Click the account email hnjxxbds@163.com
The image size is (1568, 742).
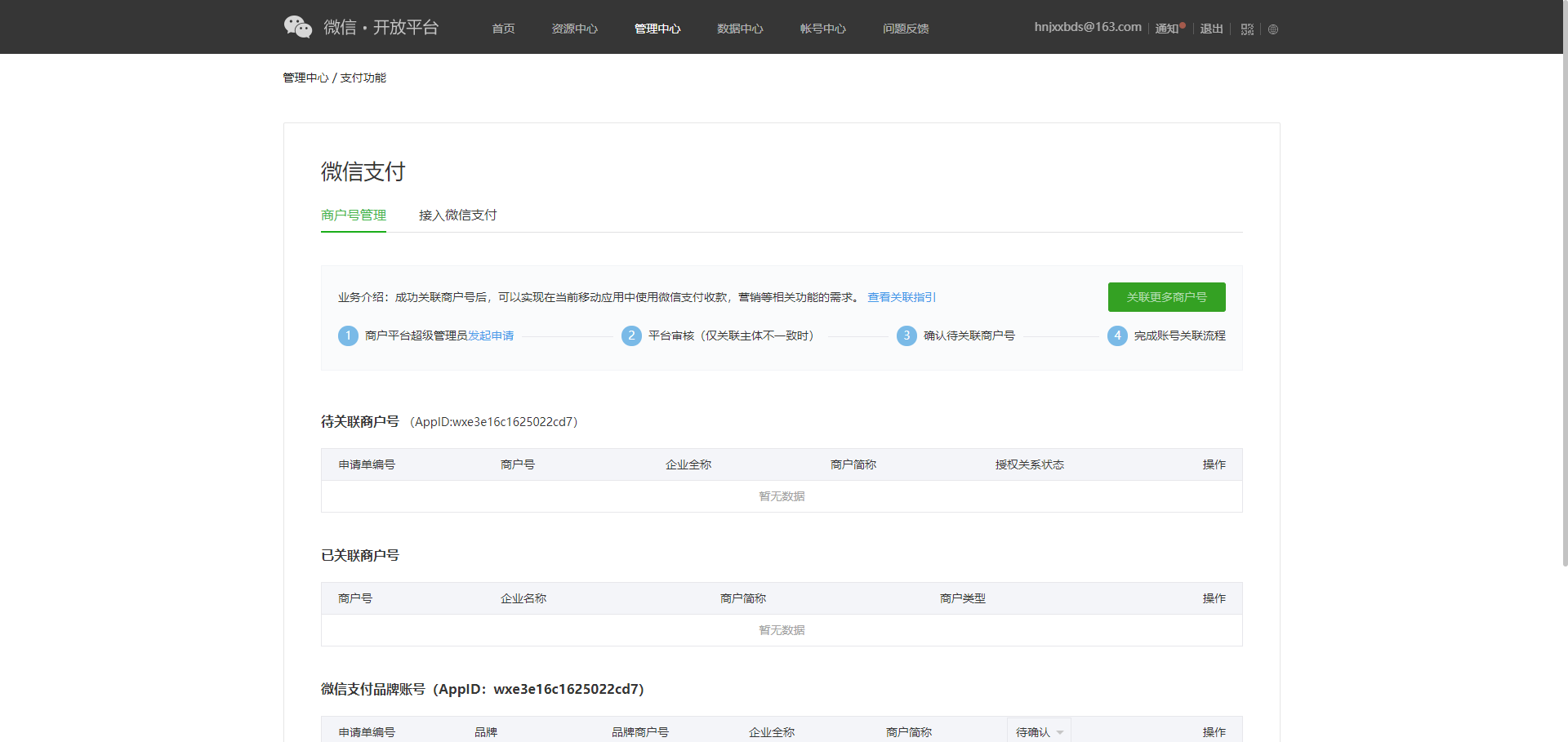coord(1088,27)
